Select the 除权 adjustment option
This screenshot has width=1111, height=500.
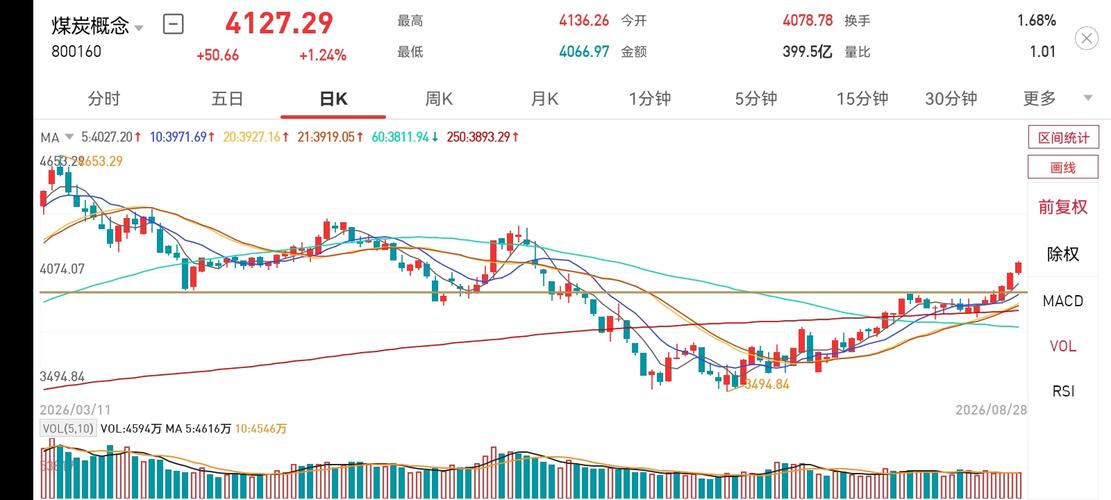point(1063,254)
